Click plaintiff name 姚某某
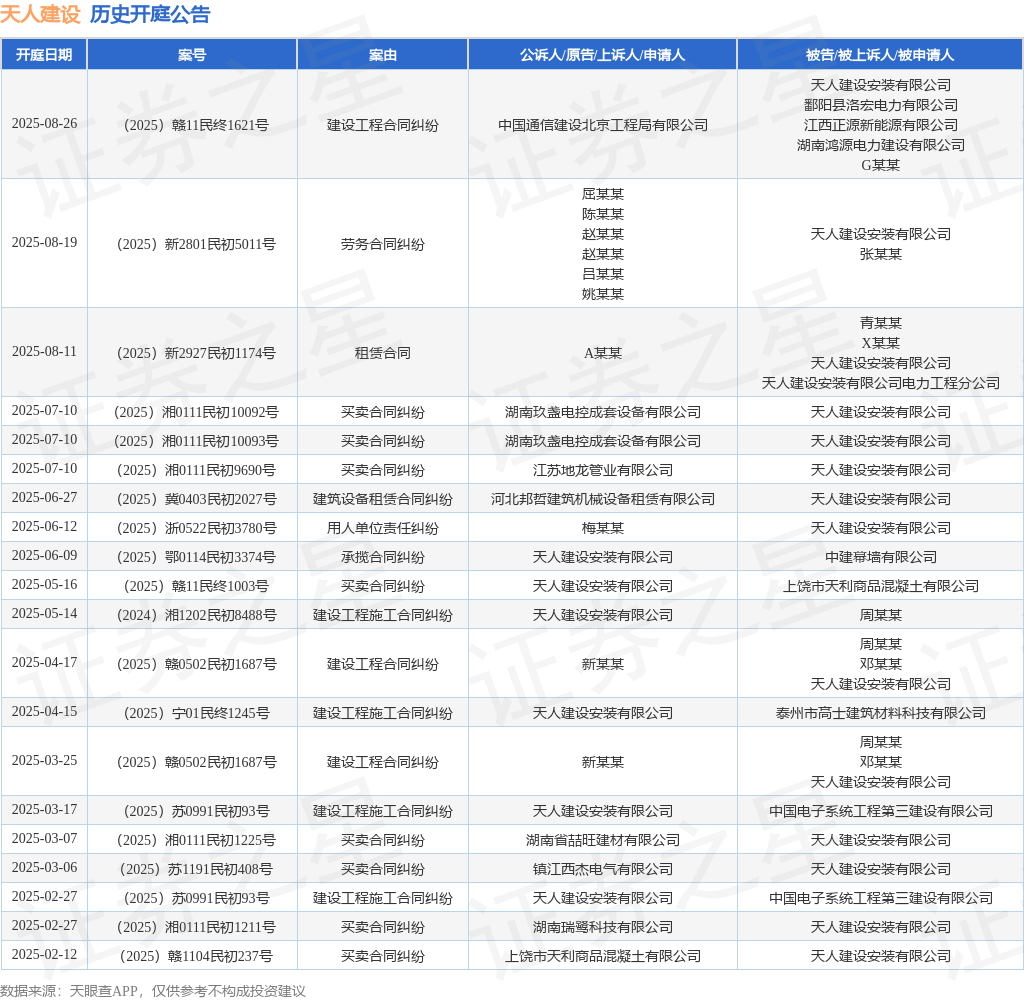This screenshot has height=1000, width=1024. click(x=603, y=294)
